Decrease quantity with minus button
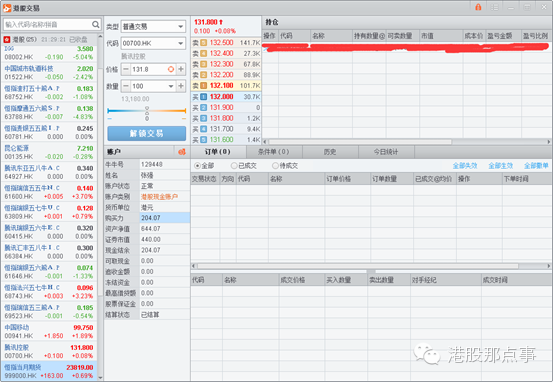 [x=126, y=86]
